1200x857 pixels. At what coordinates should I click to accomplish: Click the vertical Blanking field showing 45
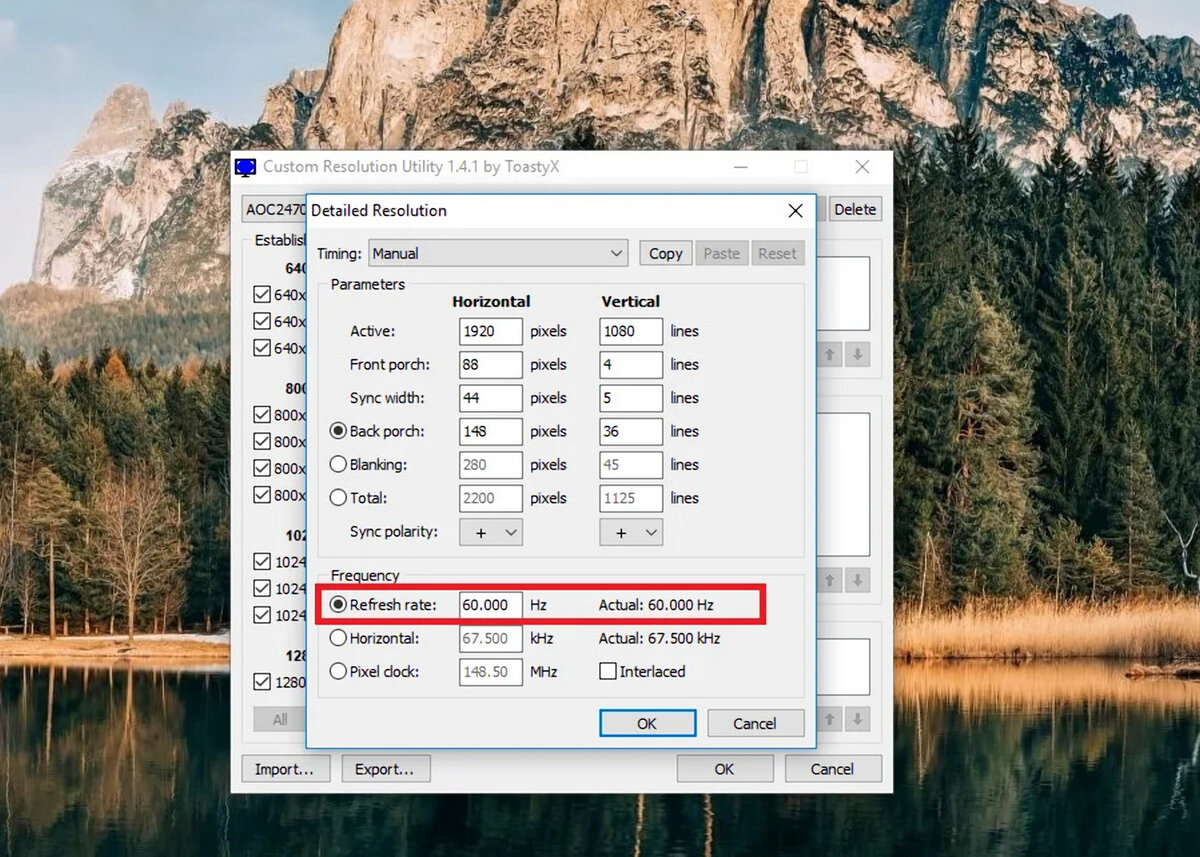point(631,464)
